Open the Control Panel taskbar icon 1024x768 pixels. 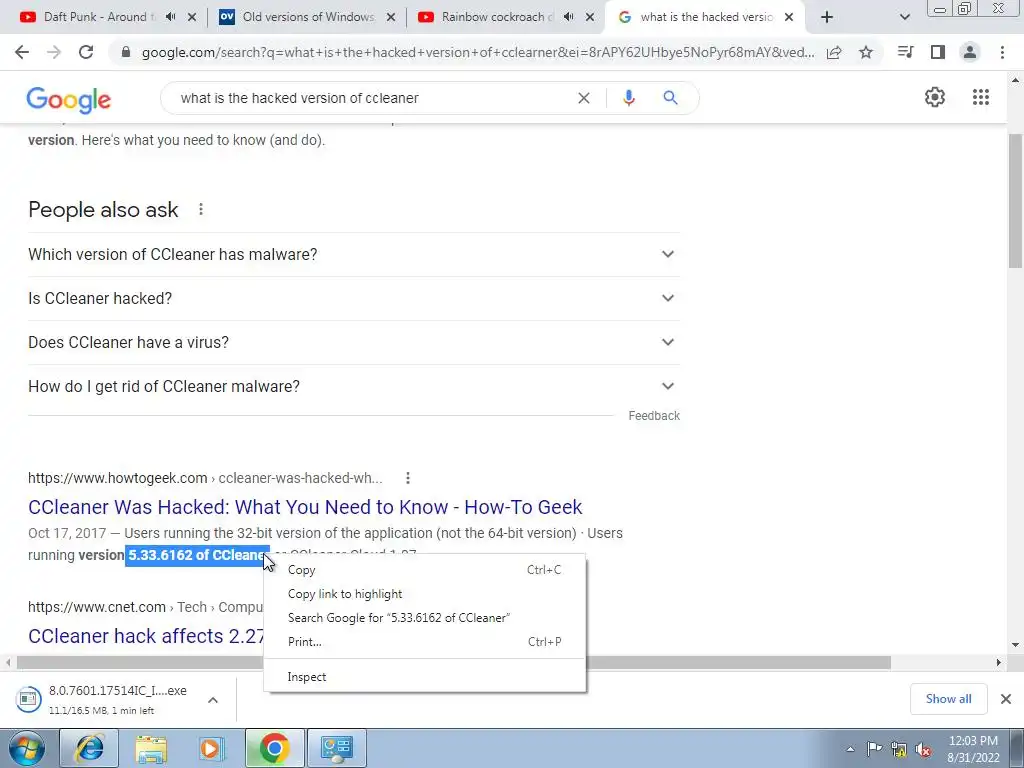336,748
